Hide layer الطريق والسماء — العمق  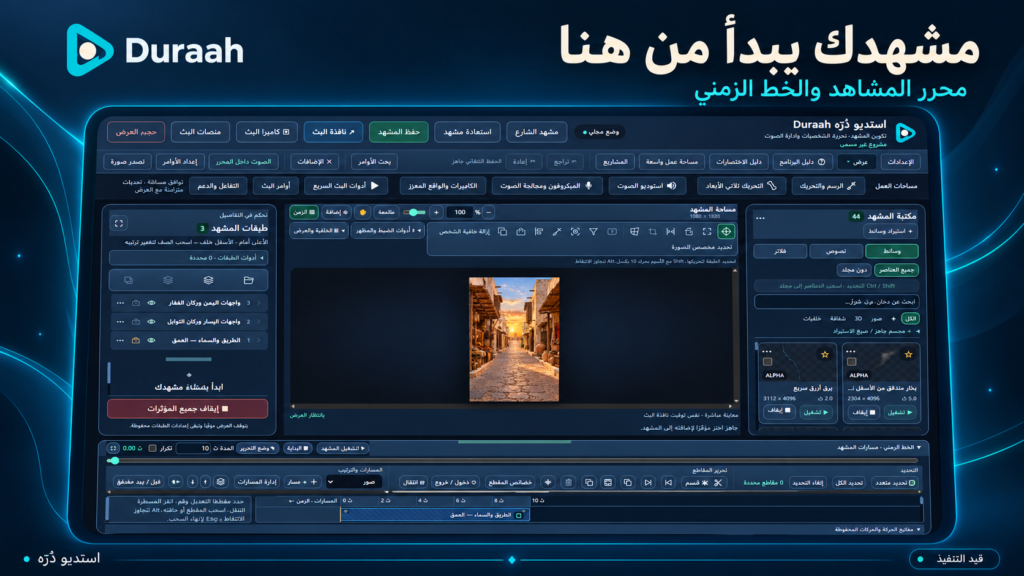point(152,340)
